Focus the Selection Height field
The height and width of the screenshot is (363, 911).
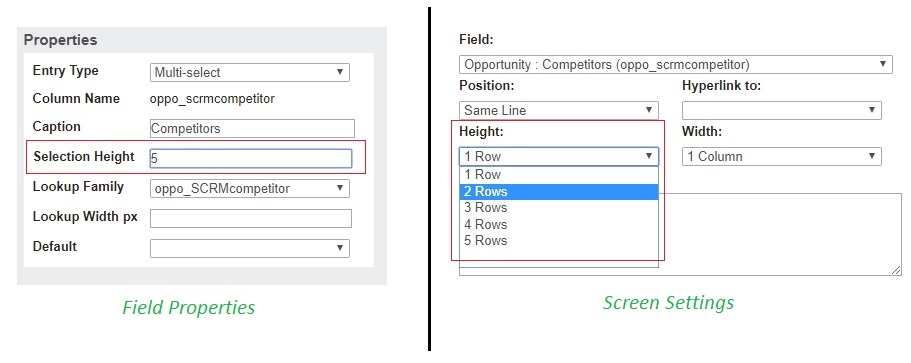tap(251, 159)
